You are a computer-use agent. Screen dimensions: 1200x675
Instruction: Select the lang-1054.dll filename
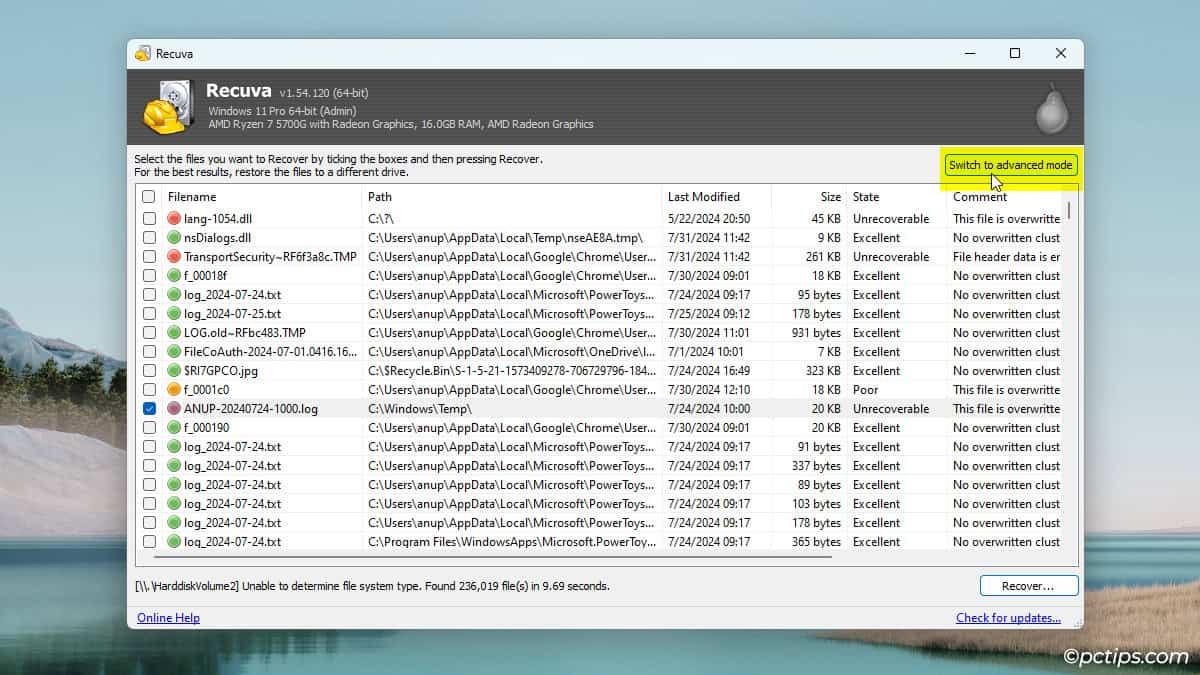[217, 219]
